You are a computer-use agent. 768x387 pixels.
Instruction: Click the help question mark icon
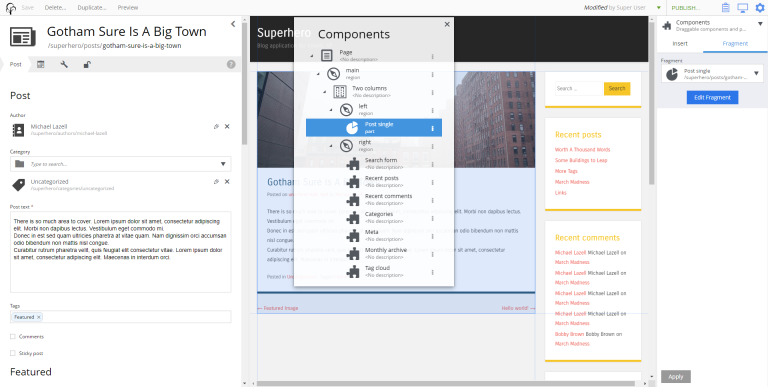pos(231,64)
